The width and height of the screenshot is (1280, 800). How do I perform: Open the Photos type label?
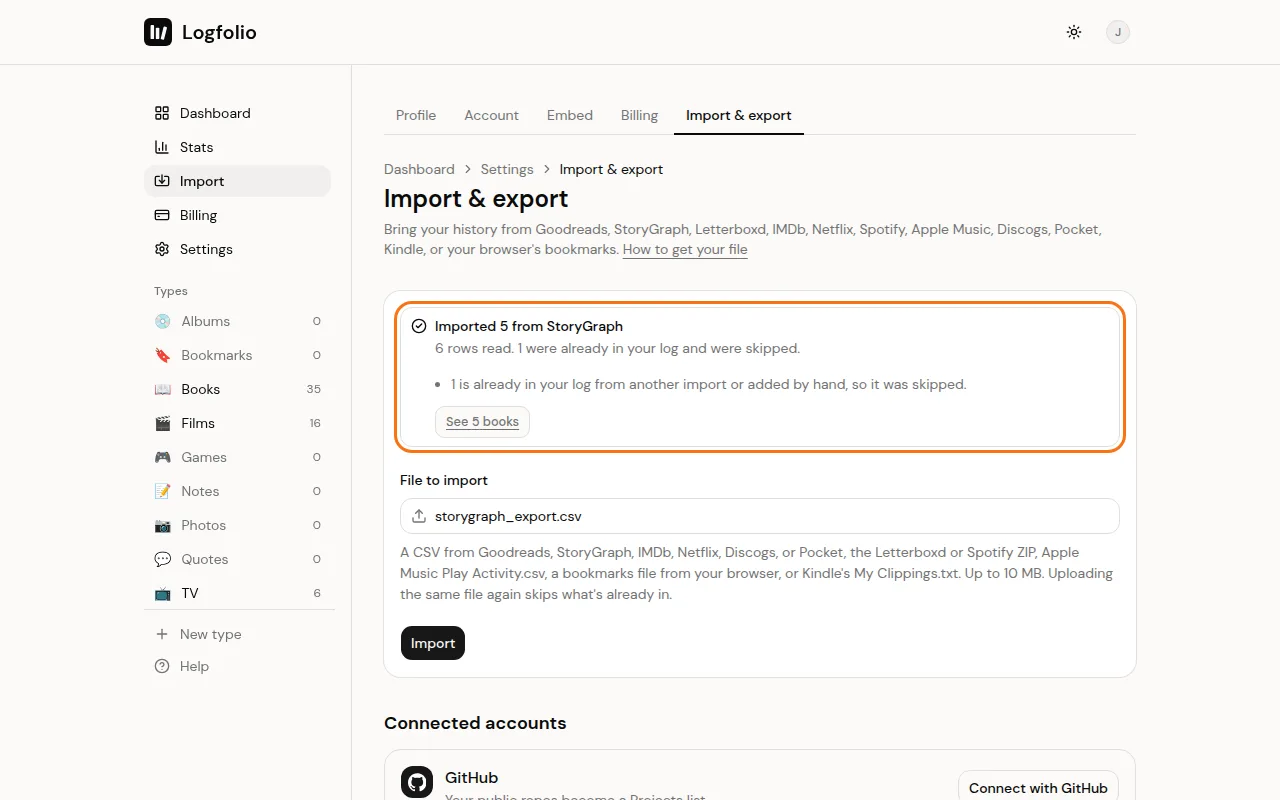tap(204, 525)
